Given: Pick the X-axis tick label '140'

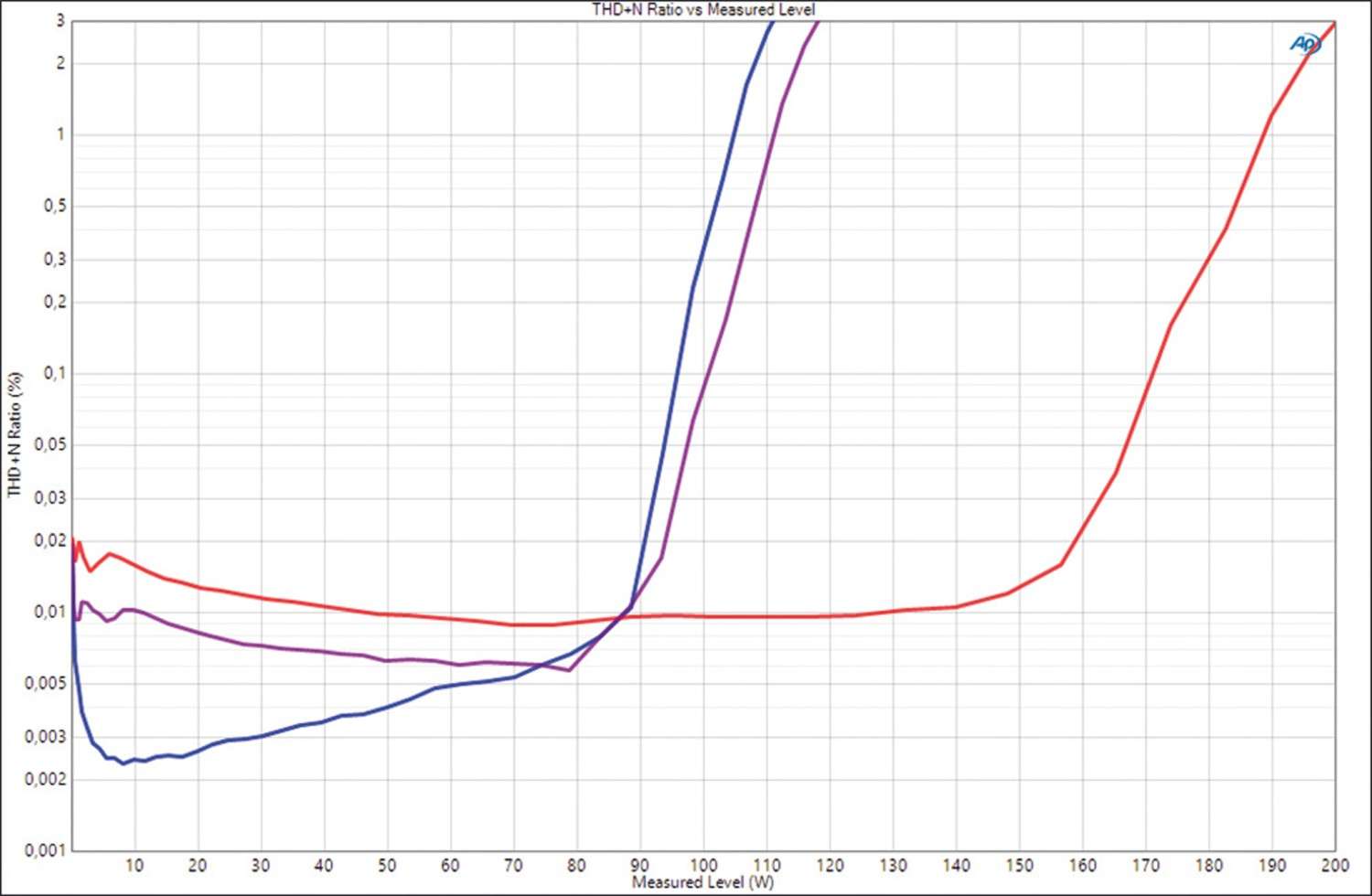Looking at the screenshot, I should click(956, 865).
